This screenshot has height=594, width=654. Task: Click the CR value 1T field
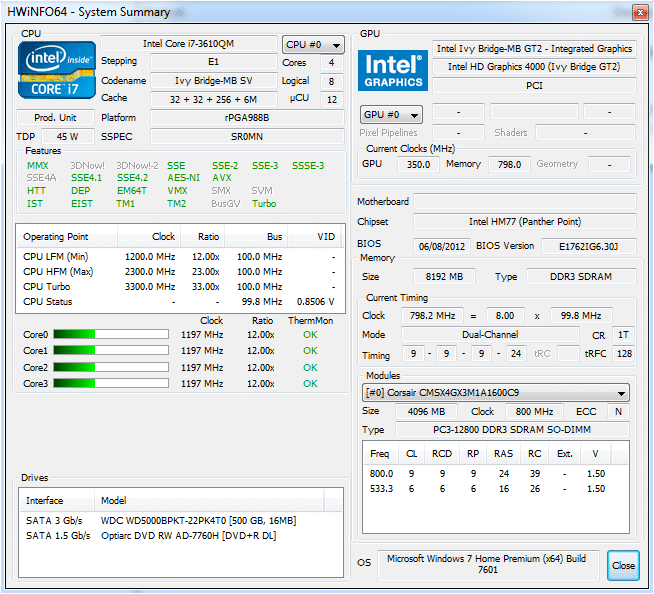[624, 335]
